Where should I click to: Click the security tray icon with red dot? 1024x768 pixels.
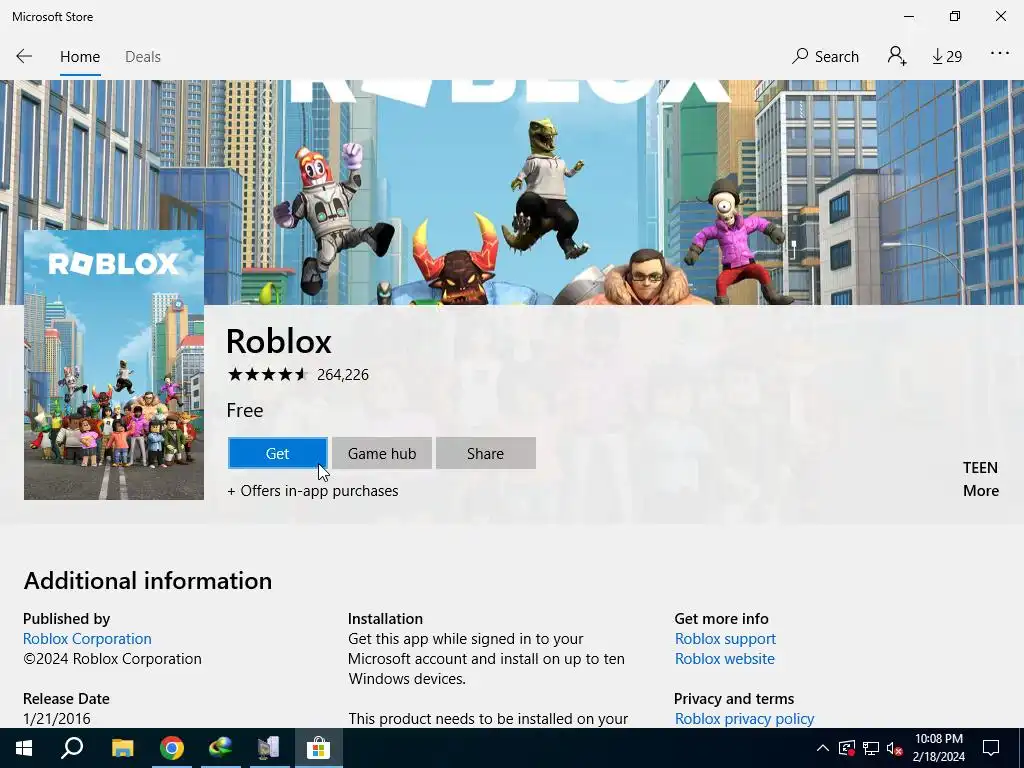[846, 748]
